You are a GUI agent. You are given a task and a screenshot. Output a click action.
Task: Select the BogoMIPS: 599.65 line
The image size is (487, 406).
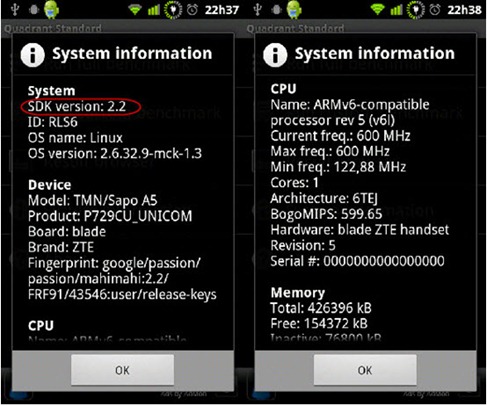coord(326,214)
